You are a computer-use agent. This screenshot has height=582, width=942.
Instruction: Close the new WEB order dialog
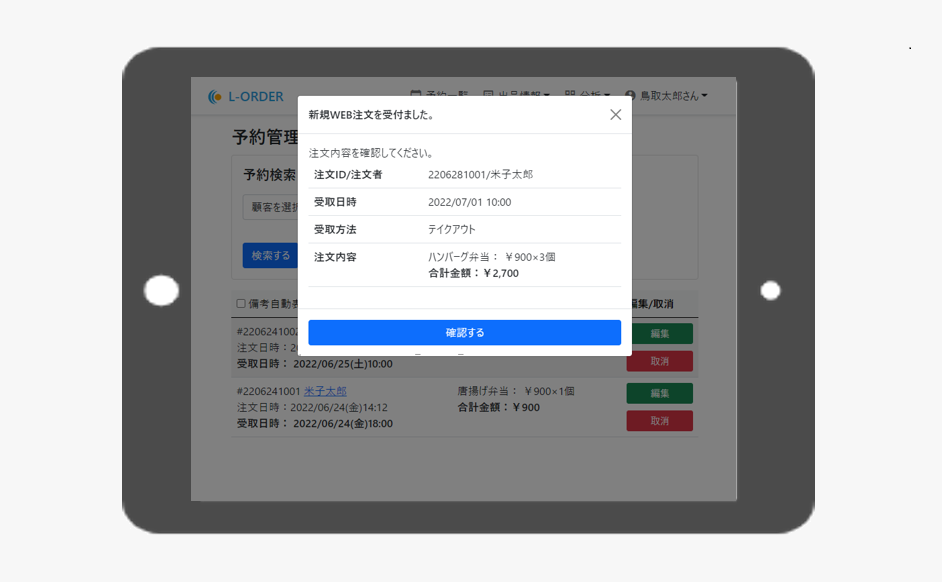tap(615, 115)
